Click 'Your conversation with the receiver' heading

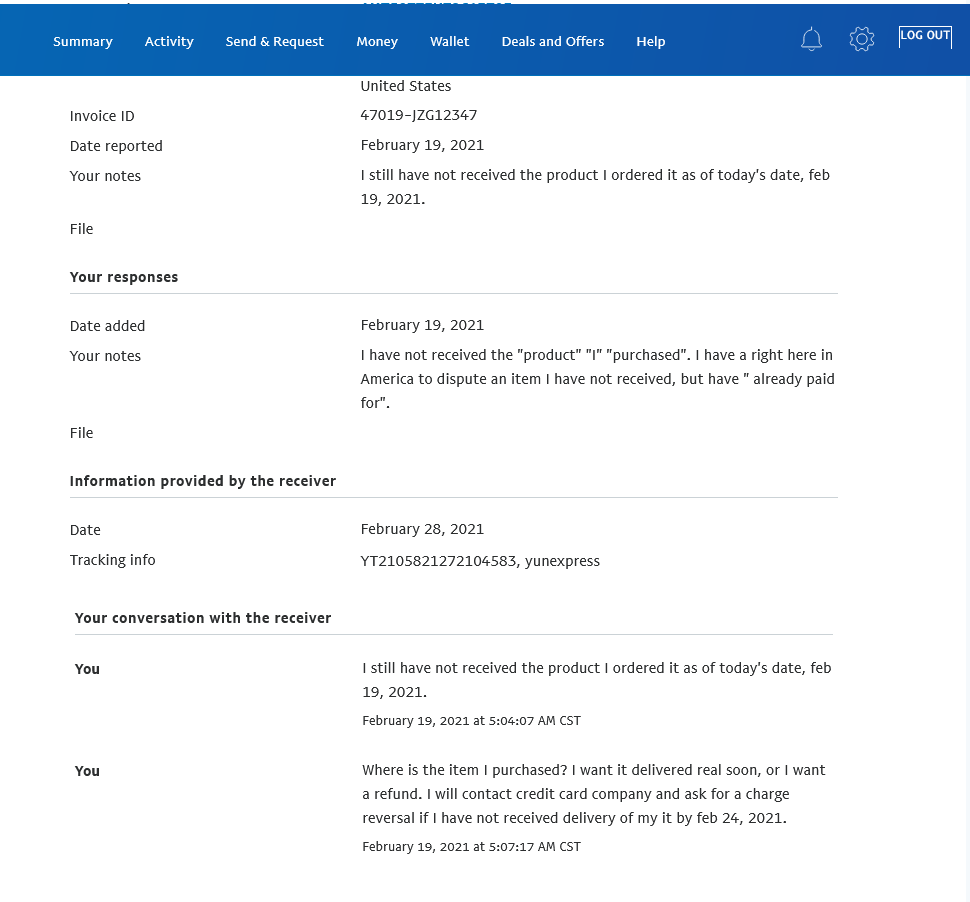[203, 618]
